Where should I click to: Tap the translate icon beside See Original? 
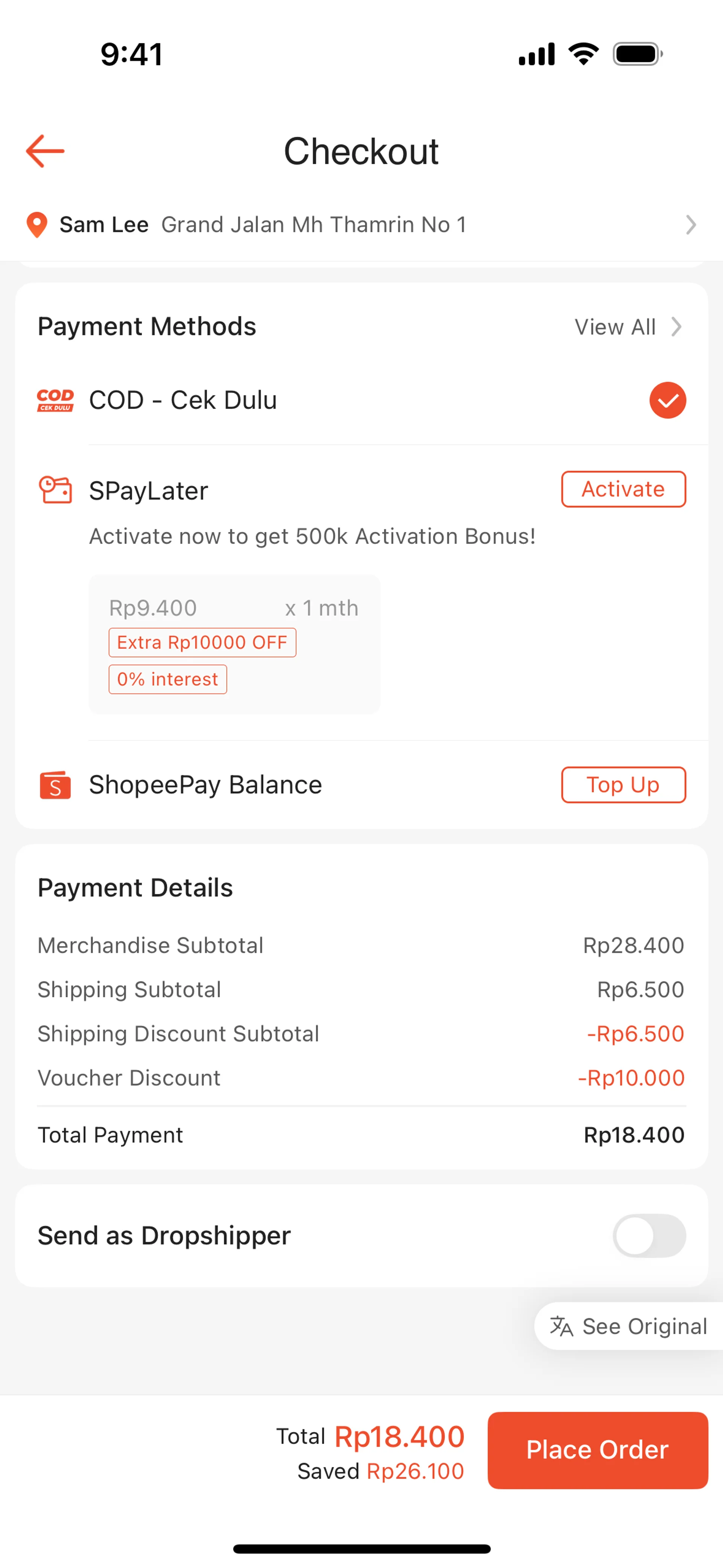coord(561,1326)
